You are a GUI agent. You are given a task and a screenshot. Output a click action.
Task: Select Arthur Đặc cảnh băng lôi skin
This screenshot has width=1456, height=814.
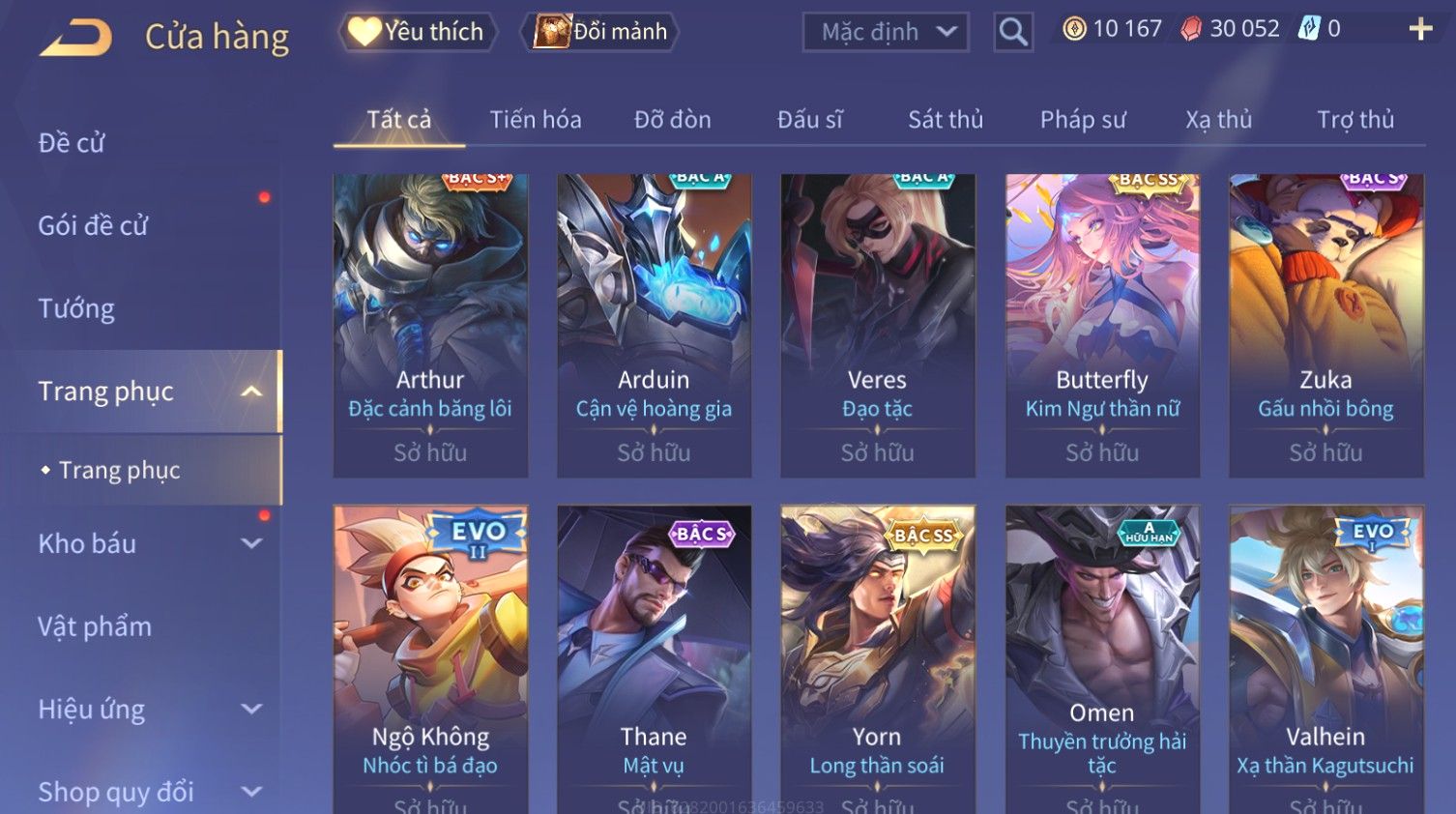[x=430, y=326]
